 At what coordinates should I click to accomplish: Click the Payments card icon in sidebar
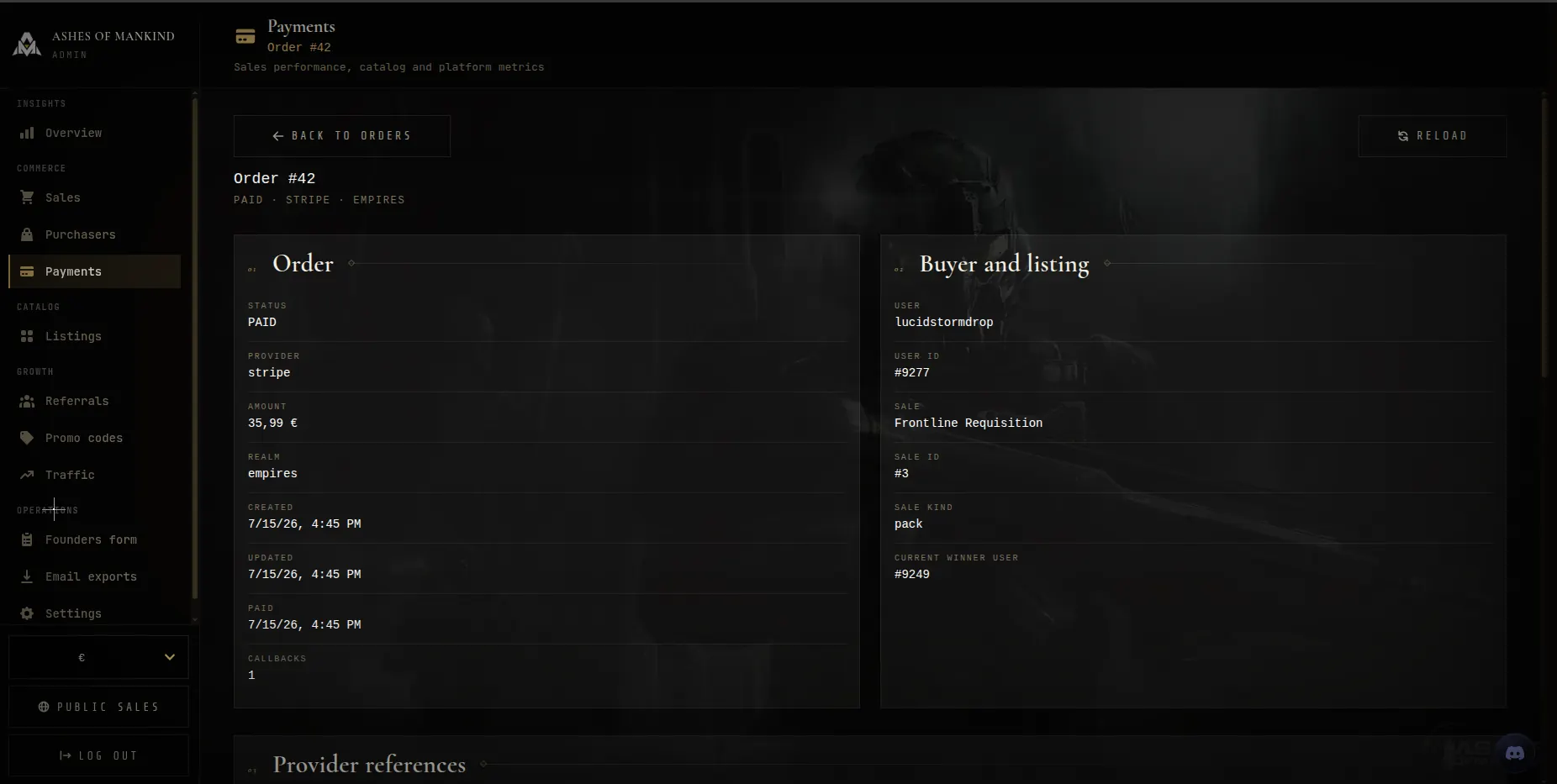[27, 271]
